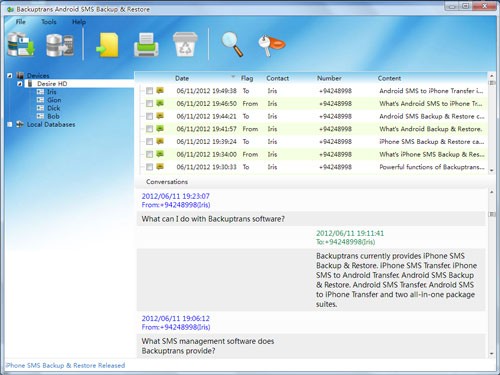The height and width of the screenshot is (375, 500).
Task: Select Gion in the contacts tree
Action: (x=54, y=100)
